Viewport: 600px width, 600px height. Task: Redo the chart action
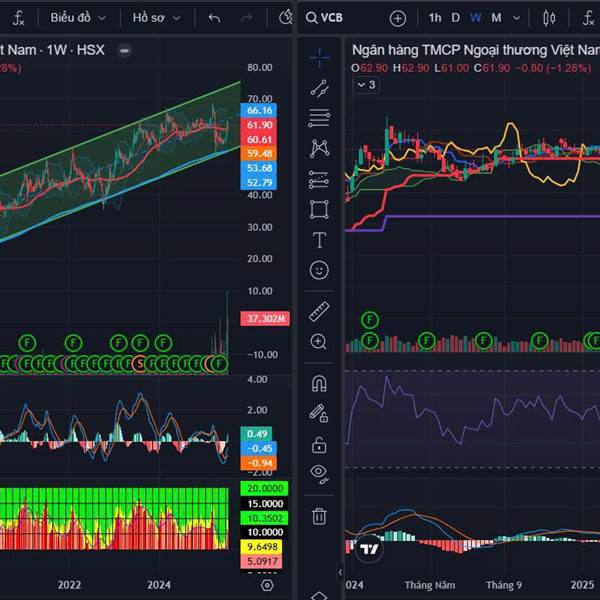click(246, 18)
